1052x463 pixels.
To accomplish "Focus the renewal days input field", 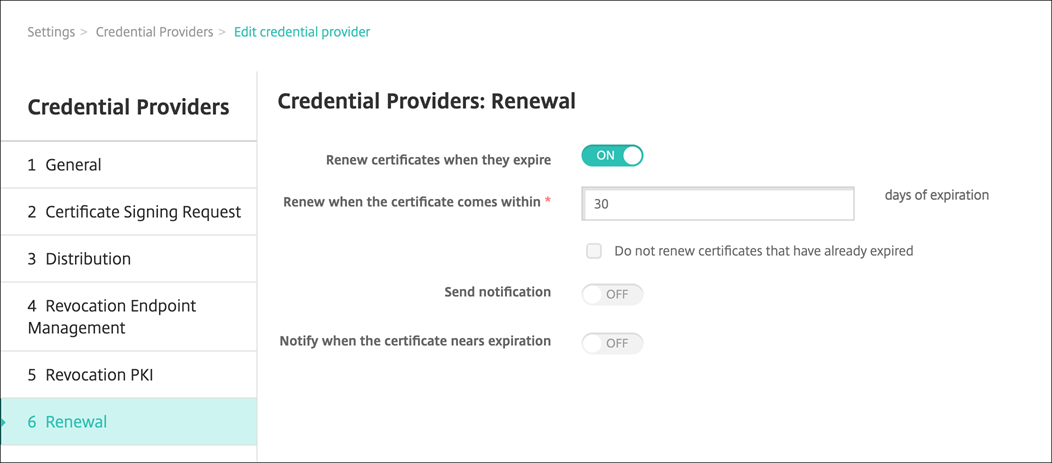I will click(x=718, y=204).
